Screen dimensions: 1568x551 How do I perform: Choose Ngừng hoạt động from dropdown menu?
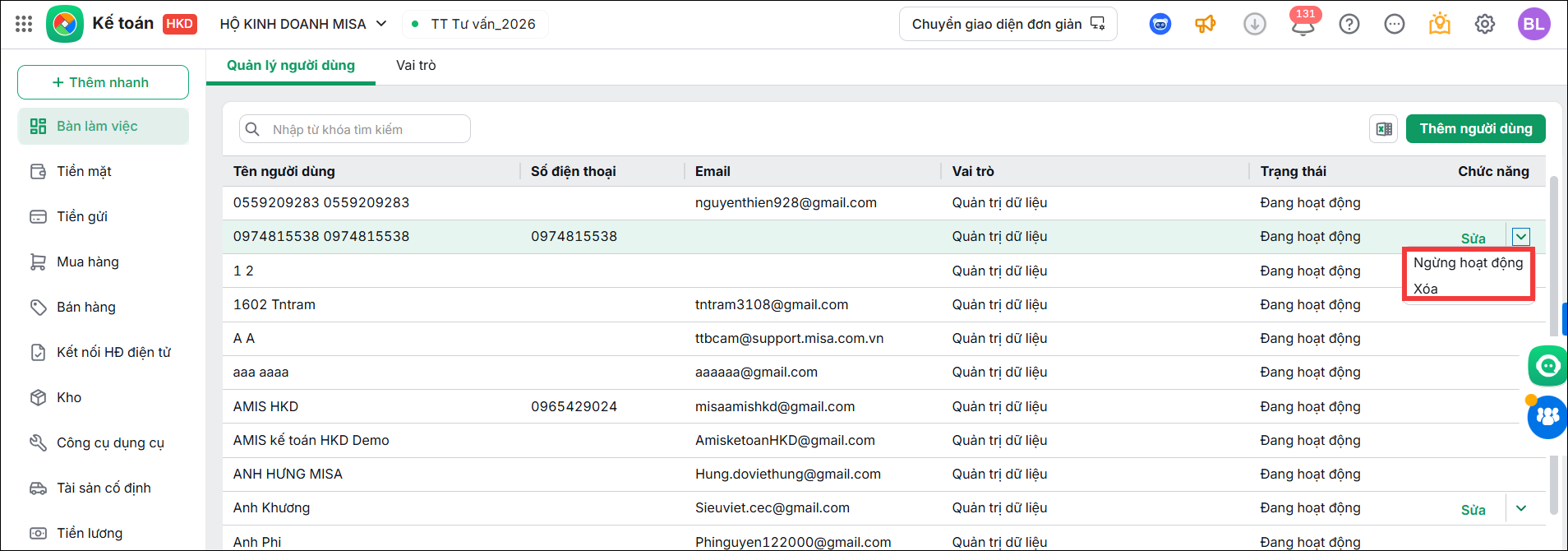pos(1468,262)
